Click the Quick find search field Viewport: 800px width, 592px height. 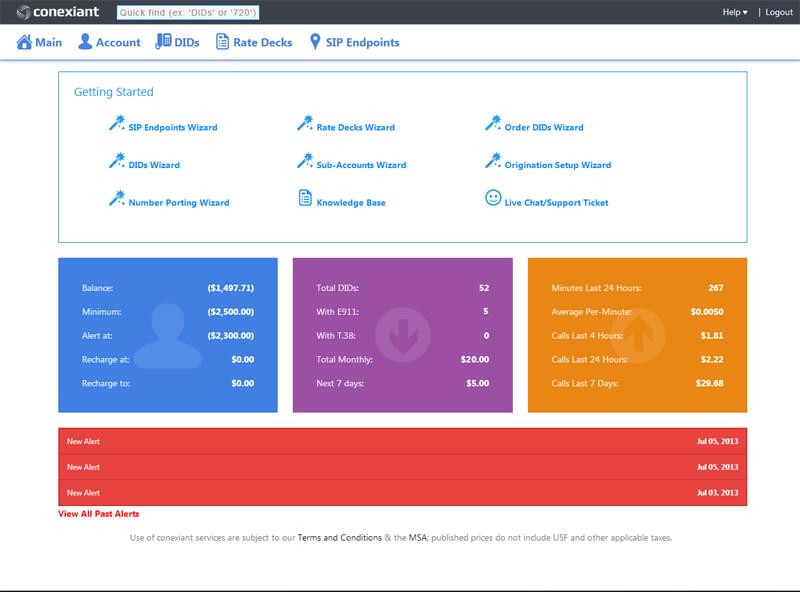(188, 13)
